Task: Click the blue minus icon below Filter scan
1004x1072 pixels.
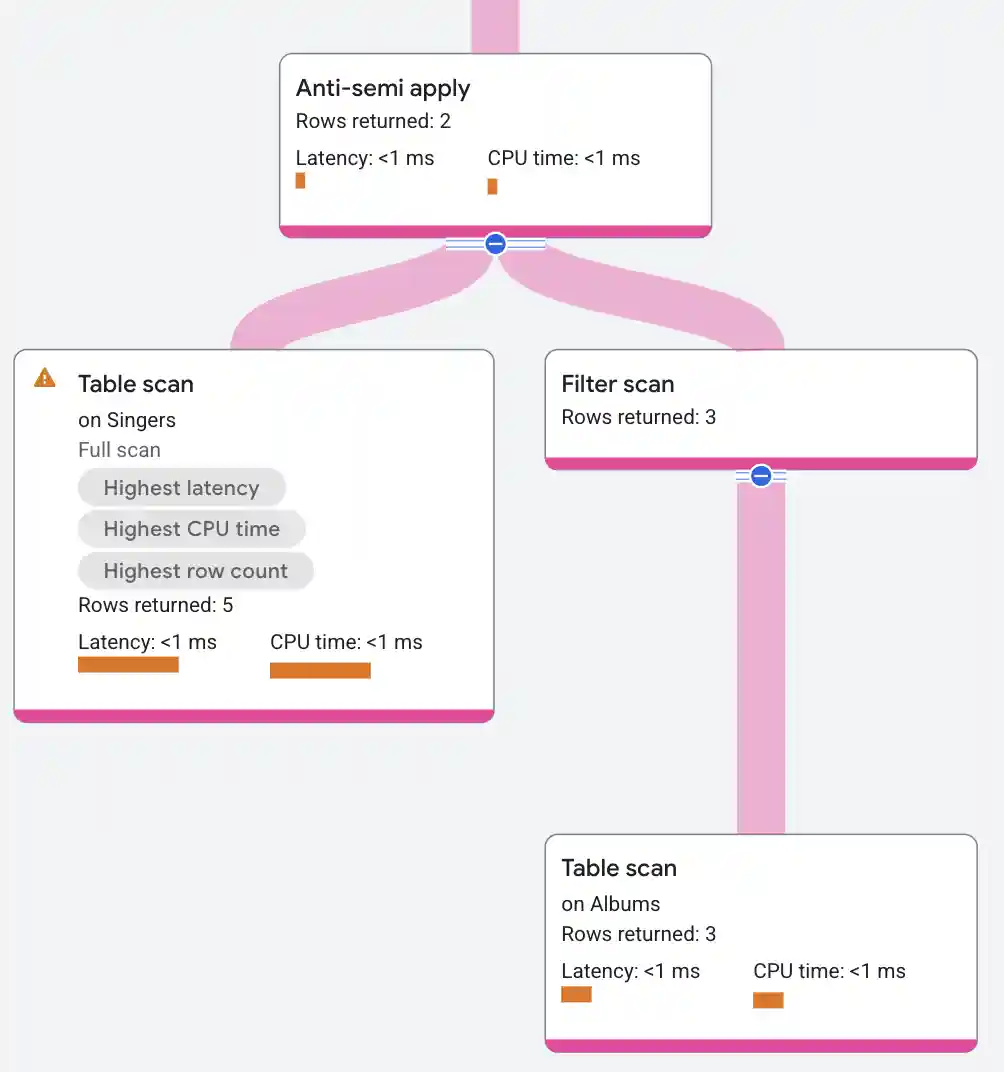Action: pyautogui.click(x=761, y=475)
